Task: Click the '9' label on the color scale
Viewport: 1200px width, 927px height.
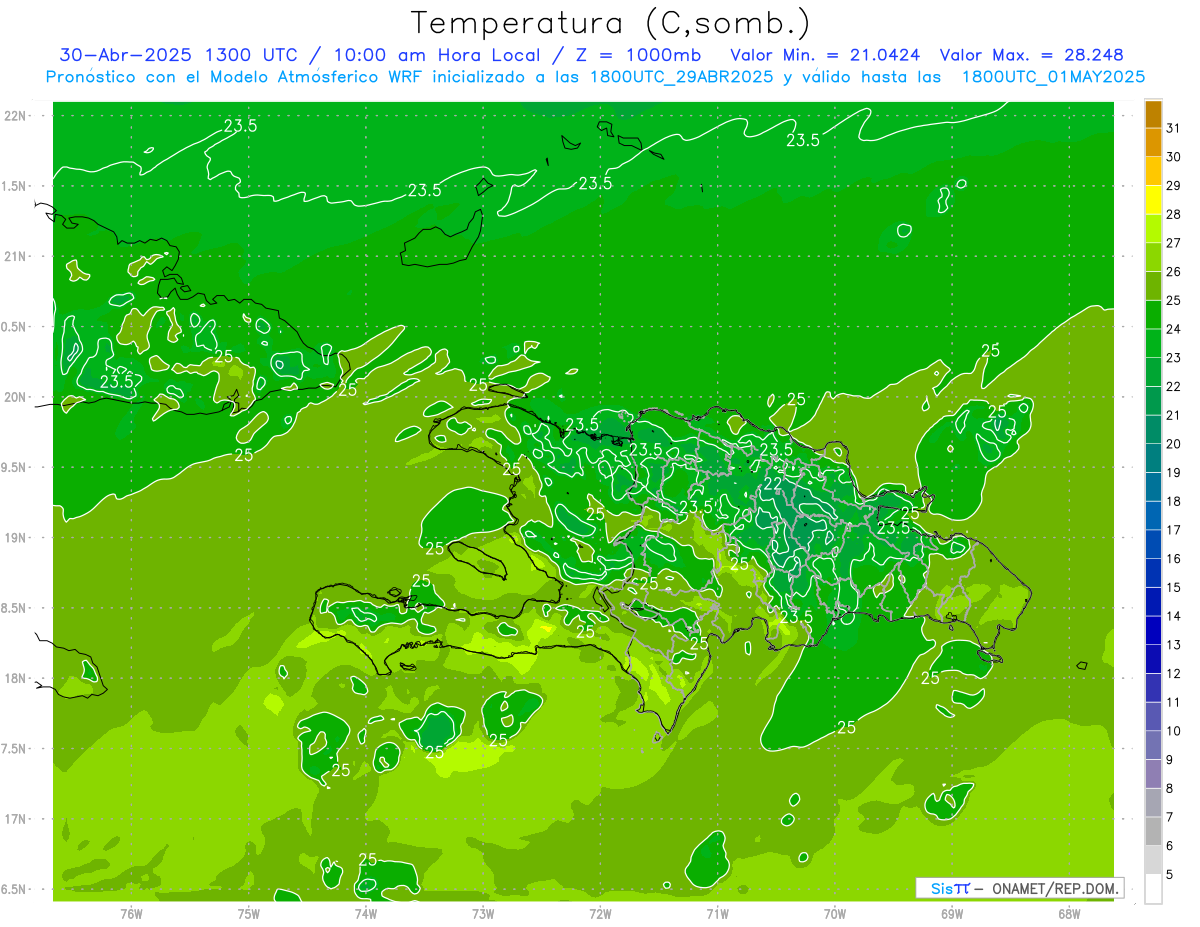Action: coord(1170,760)
